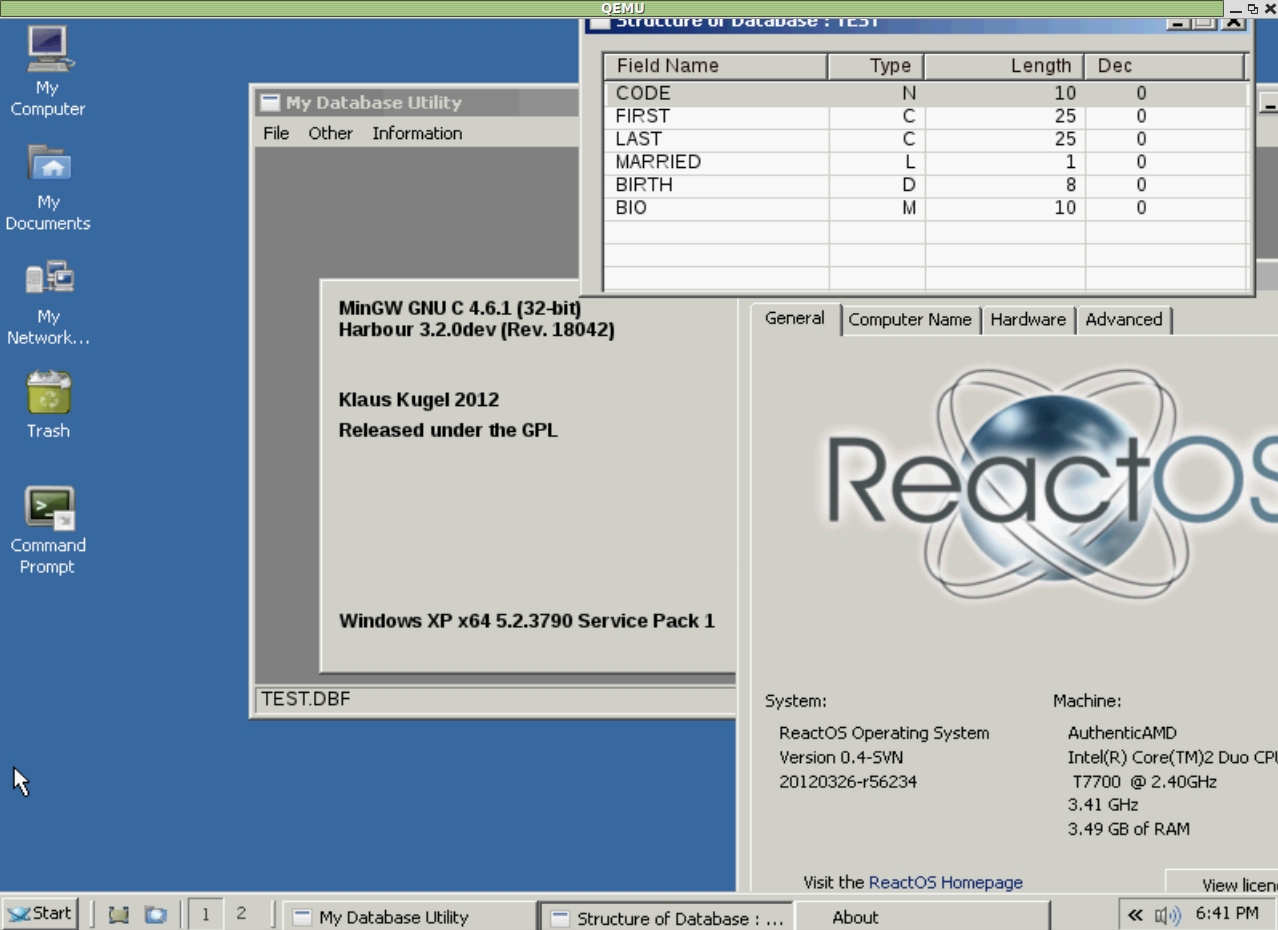Click type cell D in the BIRTH row
This screenshot has height=930, width=1278.
tap(877, 185)
